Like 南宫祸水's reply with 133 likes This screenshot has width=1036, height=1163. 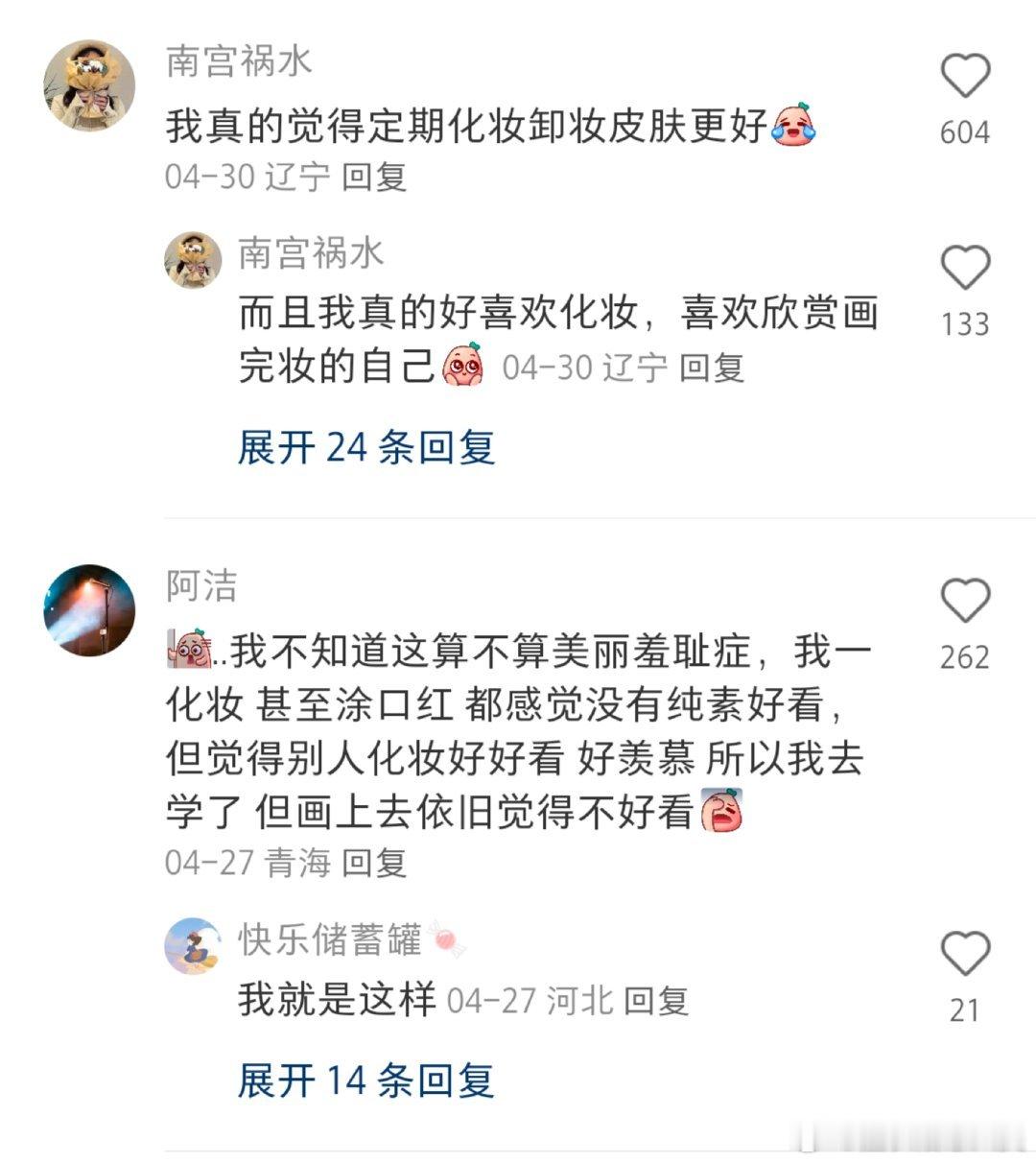(x=965, y=268)
